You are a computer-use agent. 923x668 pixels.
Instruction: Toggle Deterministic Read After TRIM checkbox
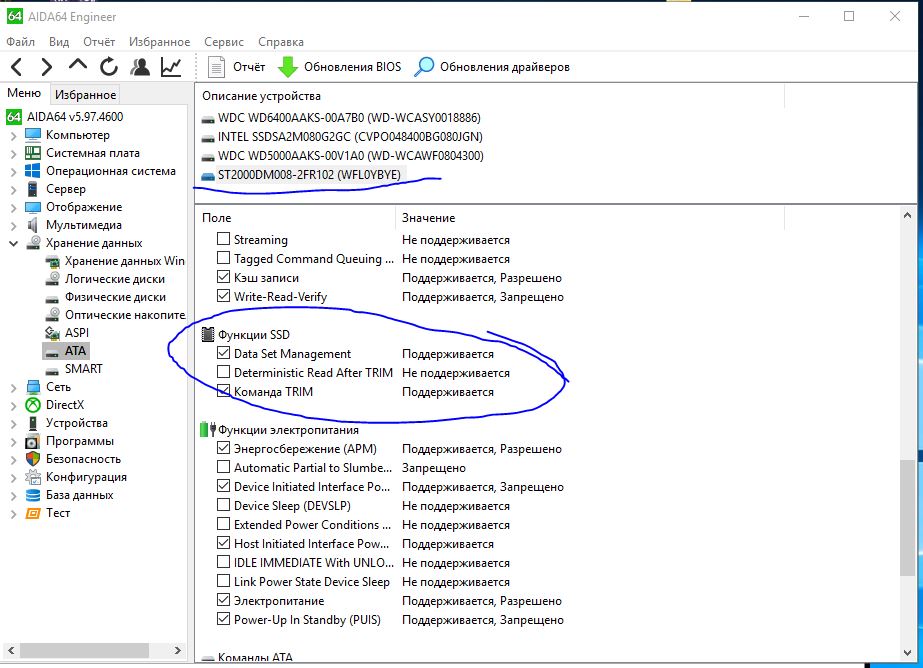[x=223, y=371]
